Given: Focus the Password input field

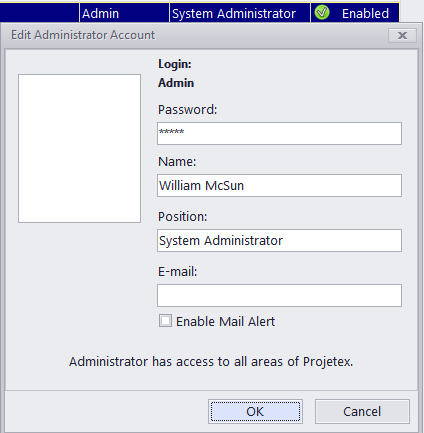Looking at the screenshot, I should coord(279,133).
